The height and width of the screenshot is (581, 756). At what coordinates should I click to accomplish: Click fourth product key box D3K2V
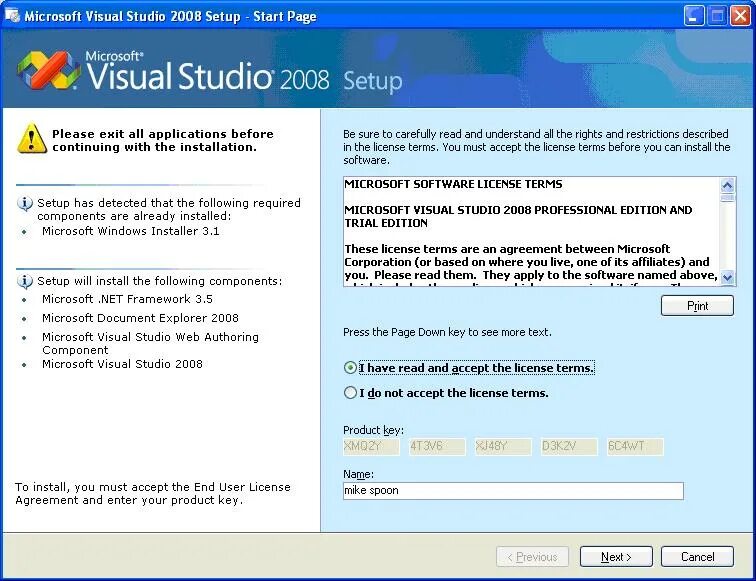pos(569,446)
